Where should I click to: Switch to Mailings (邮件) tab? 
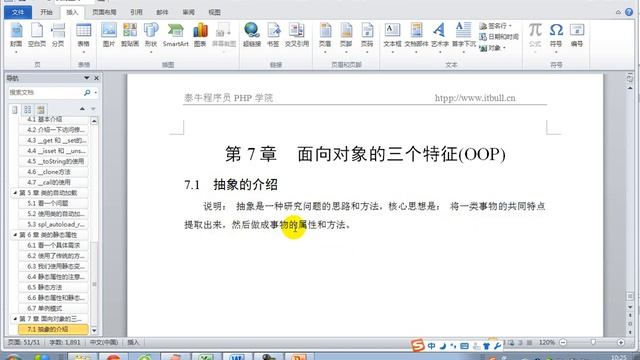point(162,12)
